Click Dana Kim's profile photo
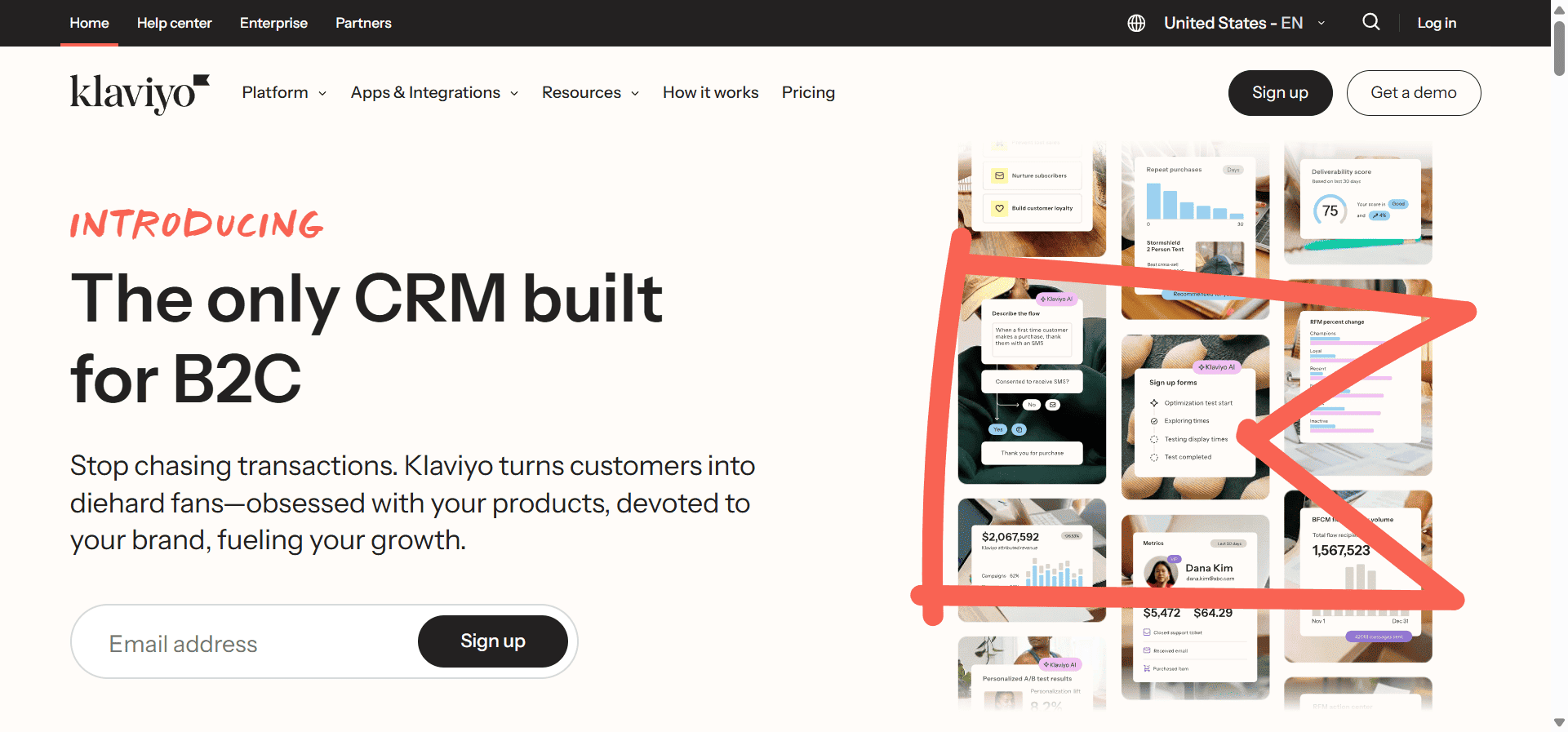Screen dimensions: 1568x732 (x=1161, y=571)
